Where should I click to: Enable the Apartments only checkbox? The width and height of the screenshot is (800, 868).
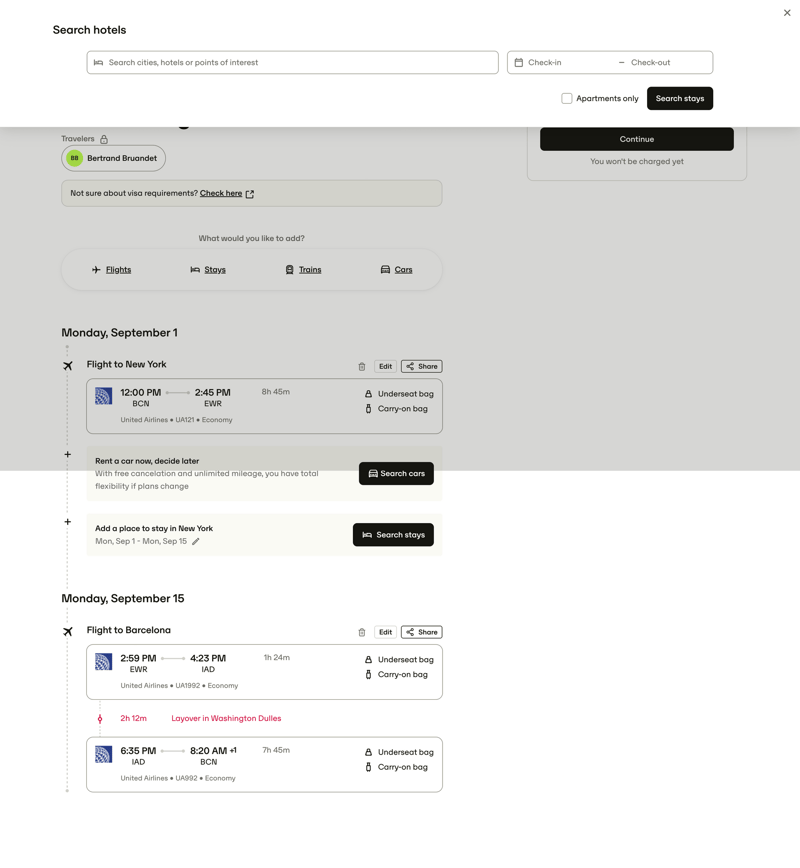pos(567,98)
